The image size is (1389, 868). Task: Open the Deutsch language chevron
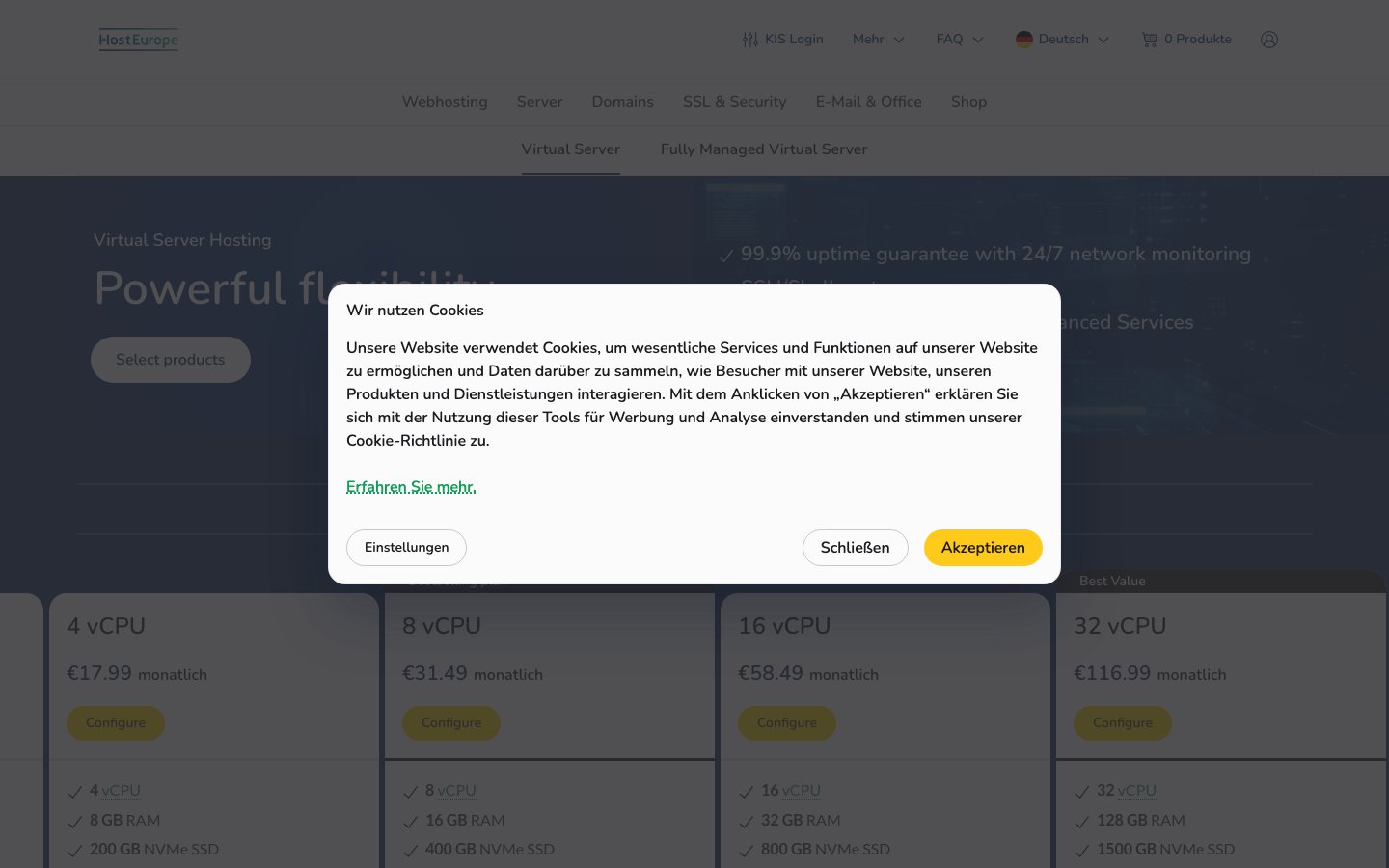pyautogui.click(x=1103, y=40)
